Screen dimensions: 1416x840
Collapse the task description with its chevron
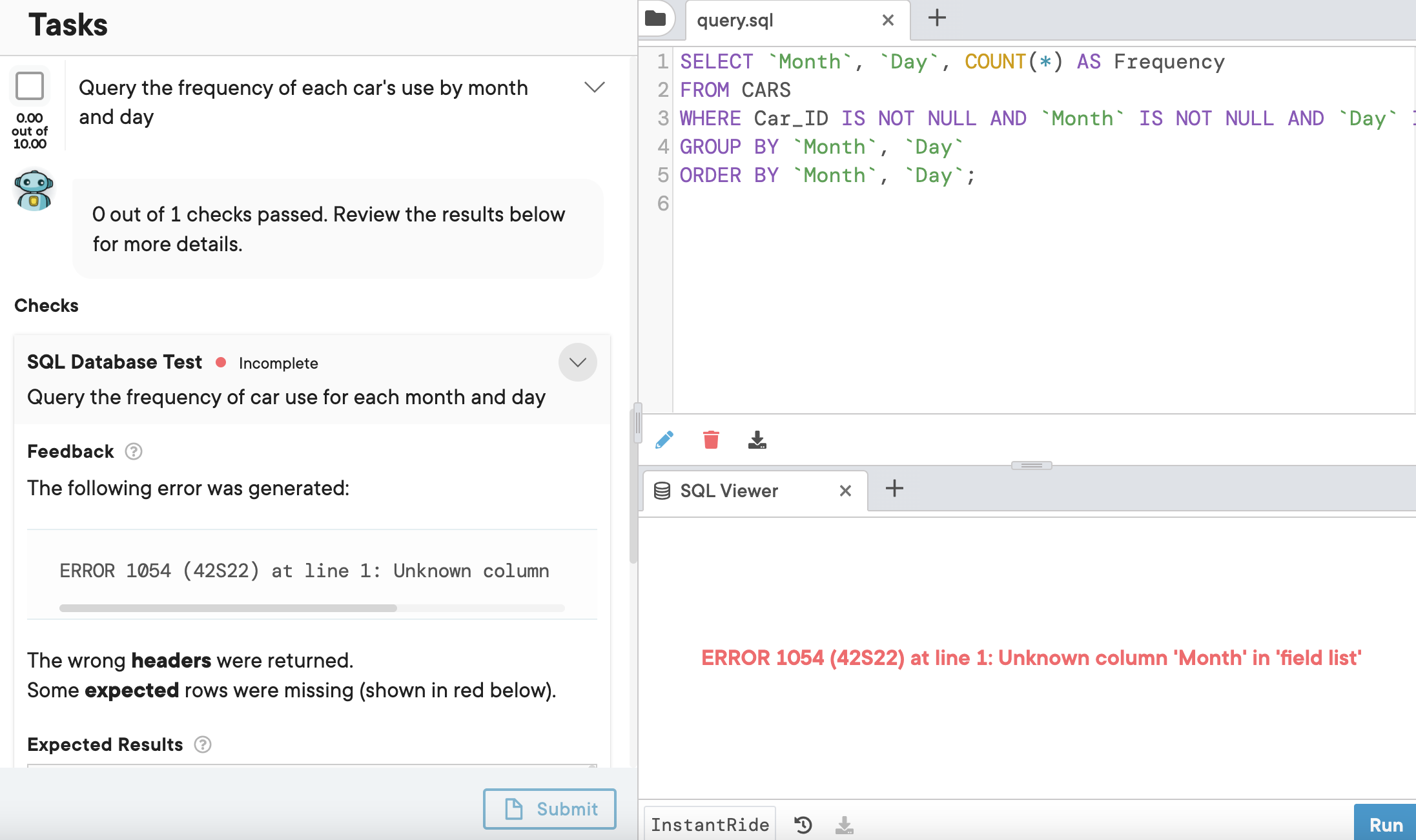[595, 87]
